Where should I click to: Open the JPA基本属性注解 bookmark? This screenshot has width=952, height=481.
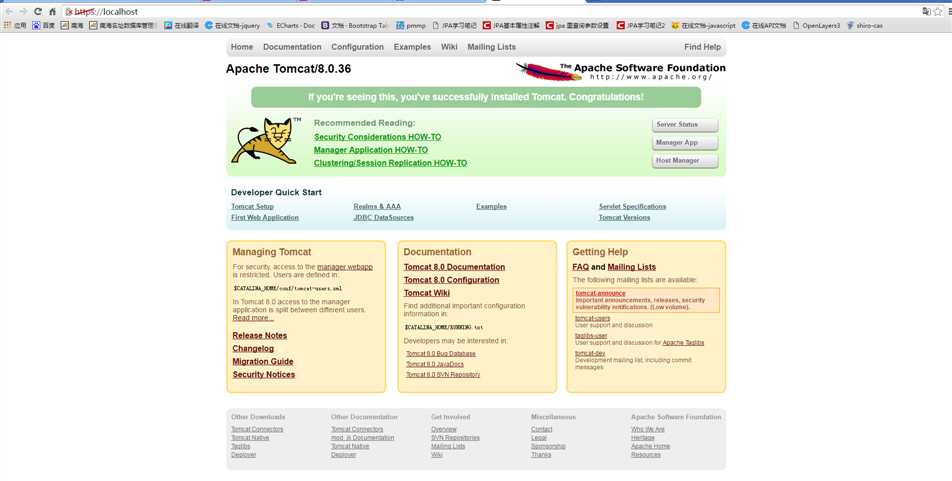[x=511, y=26]
